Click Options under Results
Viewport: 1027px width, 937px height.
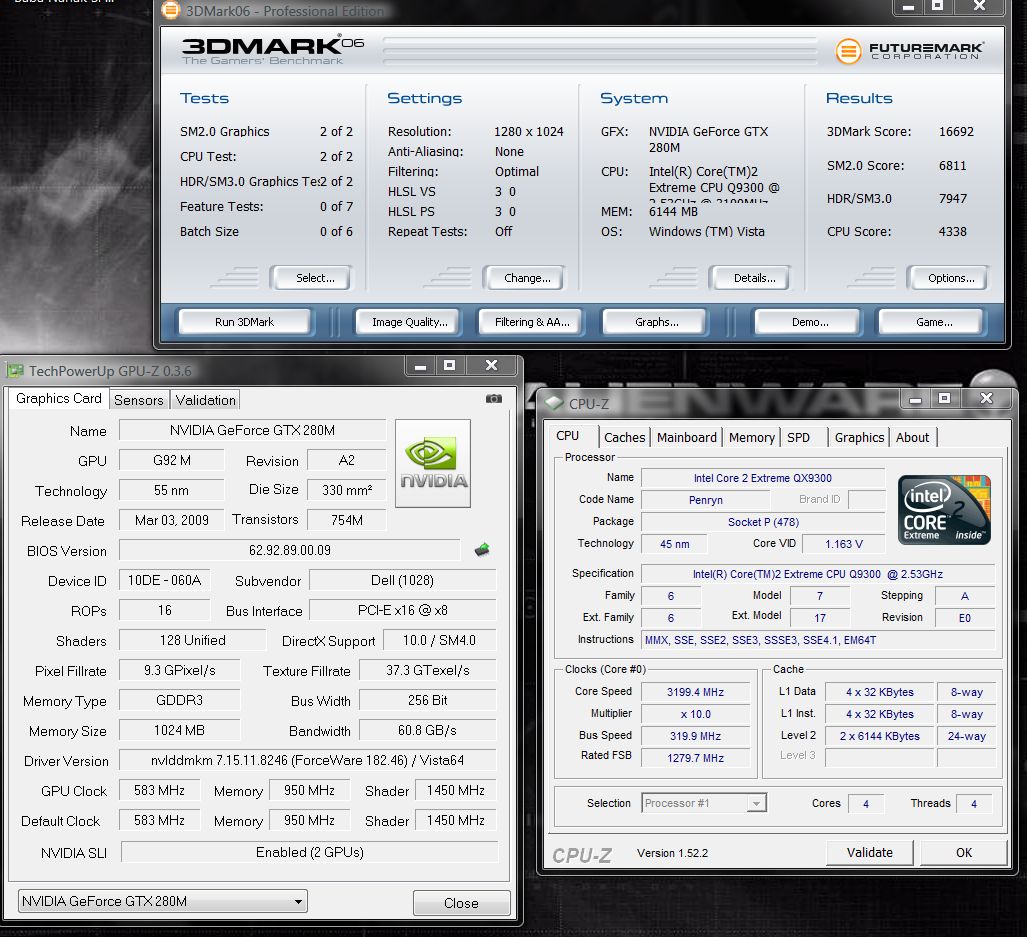pyautogui.click(x=948, y=278)
